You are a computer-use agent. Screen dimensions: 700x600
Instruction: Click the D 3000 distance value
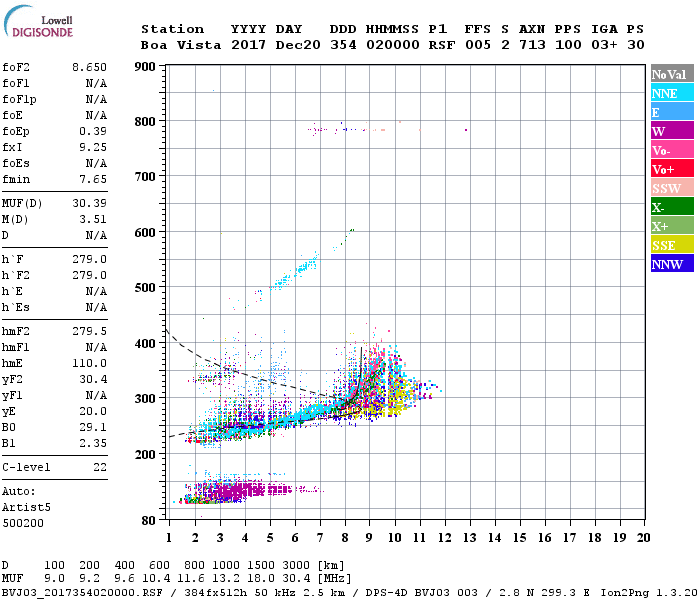[296, 565]
